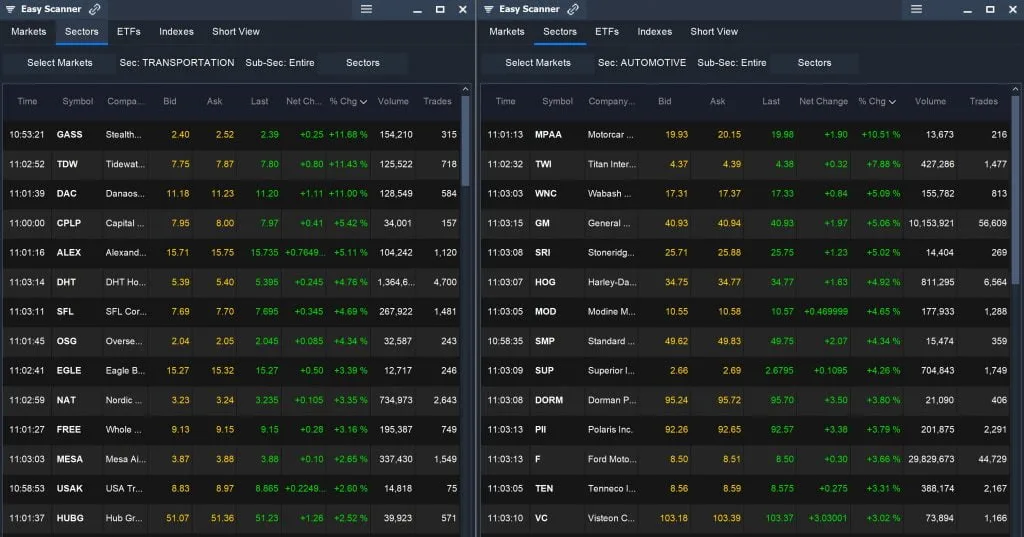
Task: Click Sectors button in TRANSPORTATION scanner
Action: (x=362, y=63)
